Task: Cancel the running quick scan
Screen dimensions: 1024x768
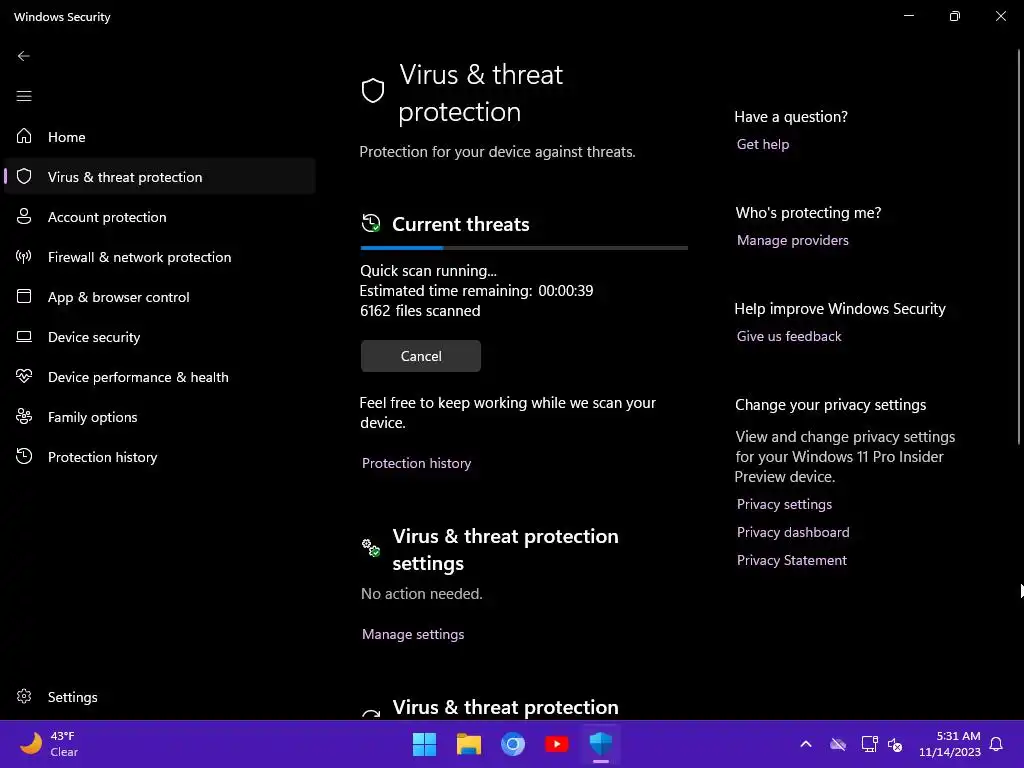Action: (421, 356)
